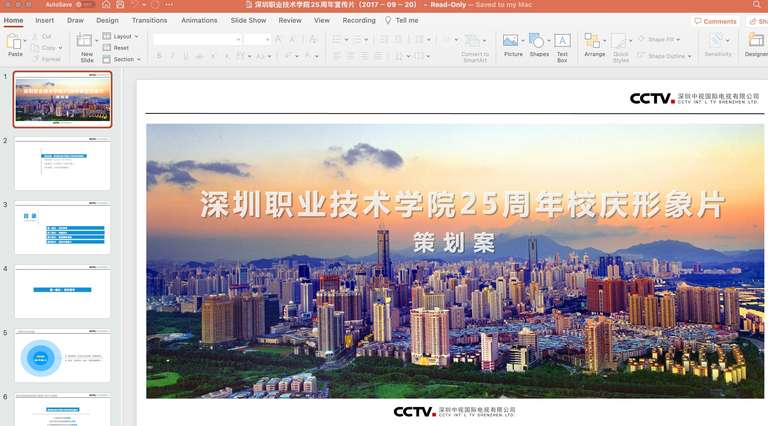This screenshot has width=768, height=426.
Task: Click the CCTV logo at slide top right
Action: [x=694, y=98]
